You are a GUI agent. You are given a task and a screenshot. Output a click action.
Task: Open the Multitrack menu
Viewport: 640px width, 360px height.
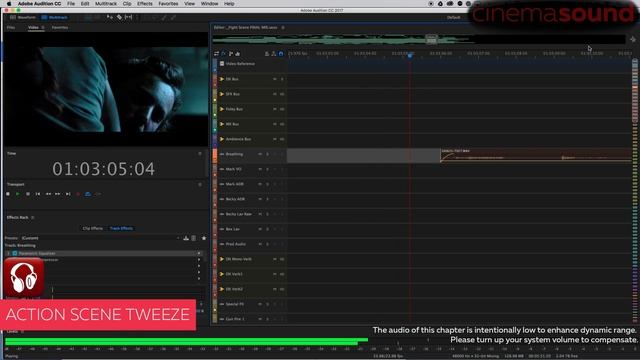point(106,4)
